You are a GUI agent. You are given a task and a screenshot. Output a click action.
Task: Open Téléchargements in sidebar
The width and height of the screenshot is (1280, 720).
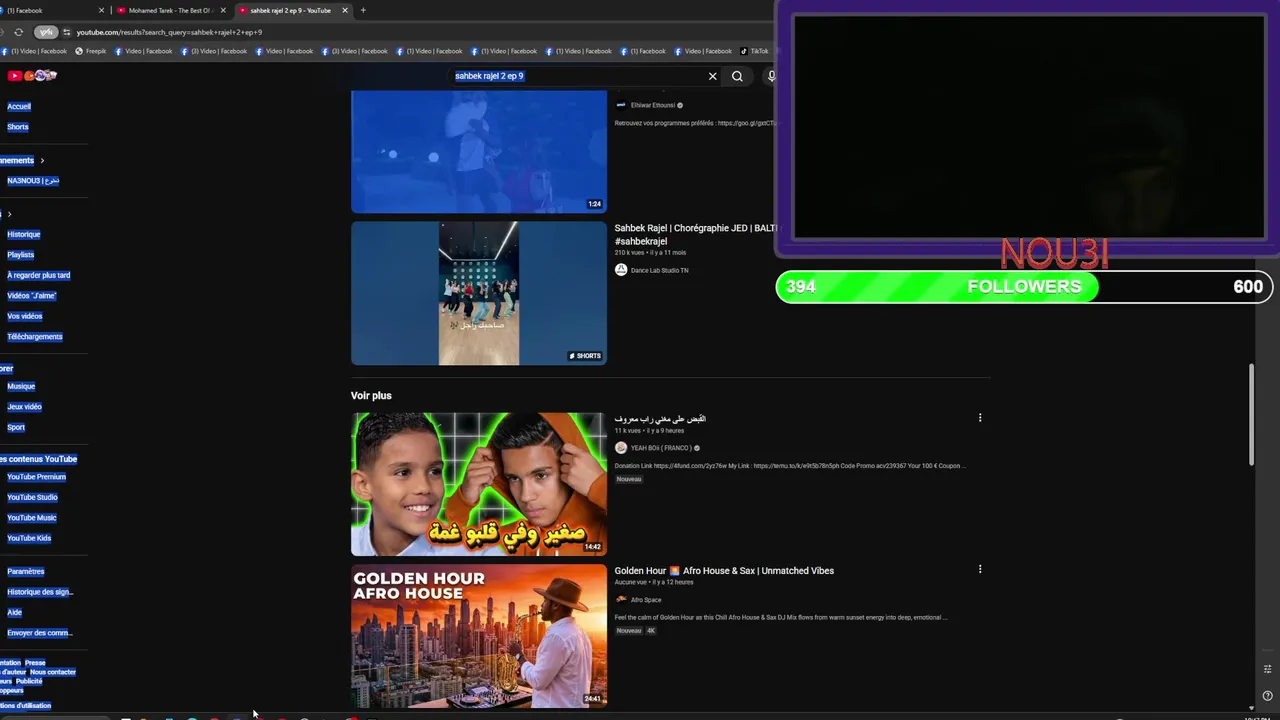pyautogui.click(x=35, y=337)
